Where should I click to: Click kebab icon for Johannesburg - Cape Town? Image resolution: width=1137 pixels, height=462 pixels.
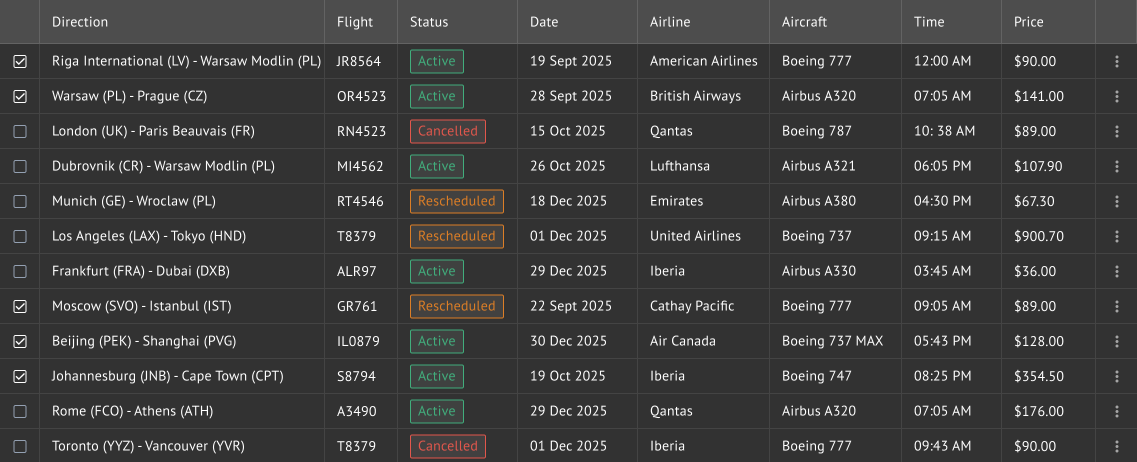(1117, 377)
